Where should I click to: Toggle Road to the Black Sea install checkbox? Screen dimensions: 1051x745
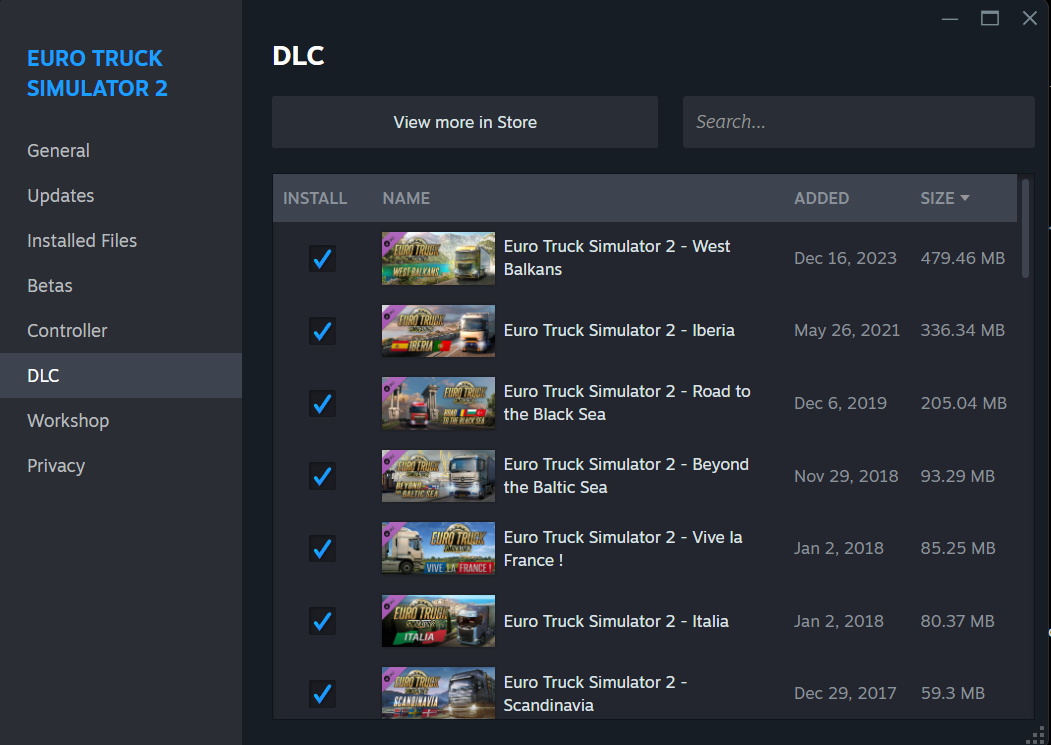[x=322, y=403]
